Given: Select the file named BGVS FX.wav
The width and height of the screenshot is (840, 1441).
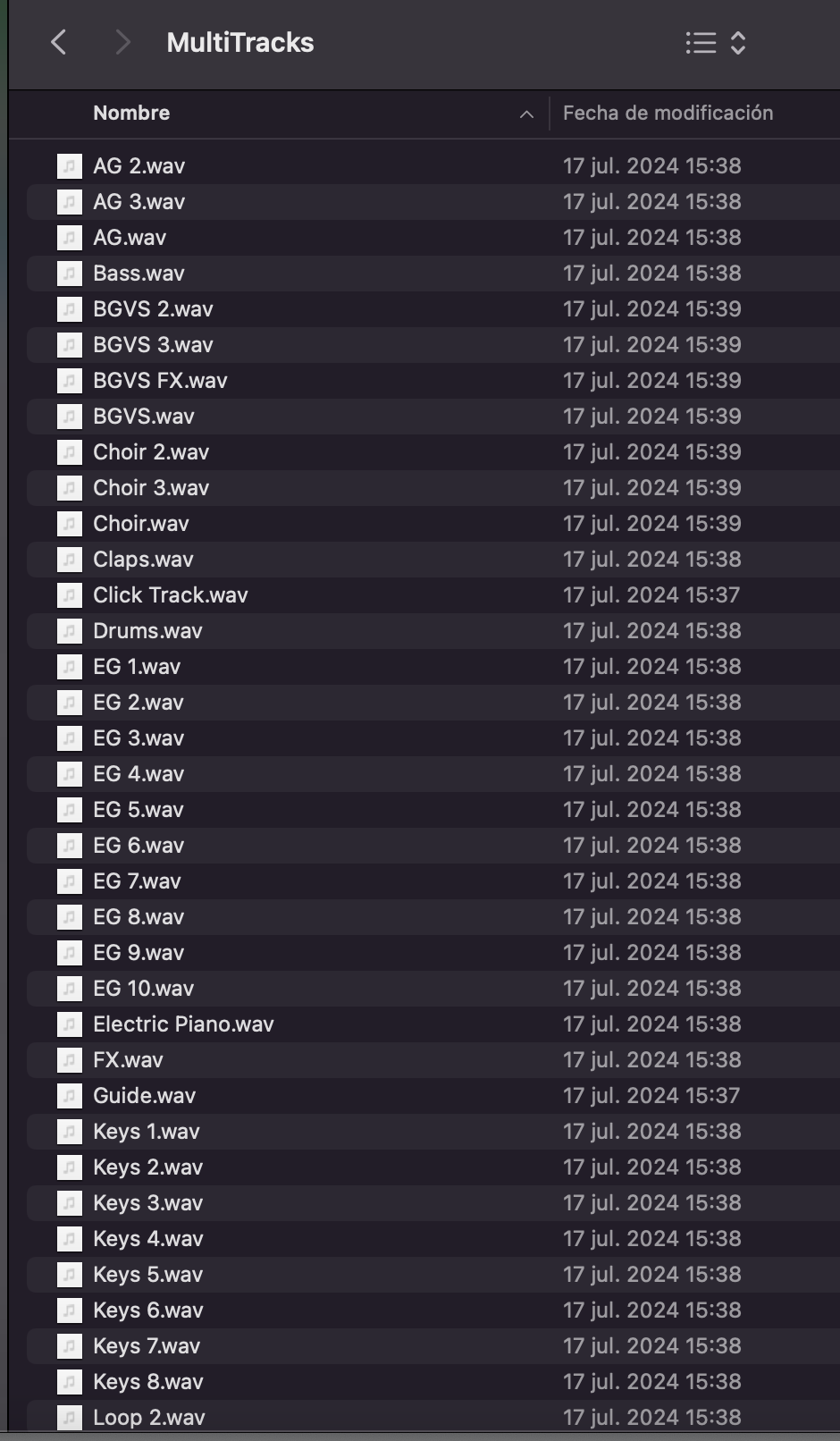Looking at the screenshot, I should pyautogui.click(x=160, y=381).
